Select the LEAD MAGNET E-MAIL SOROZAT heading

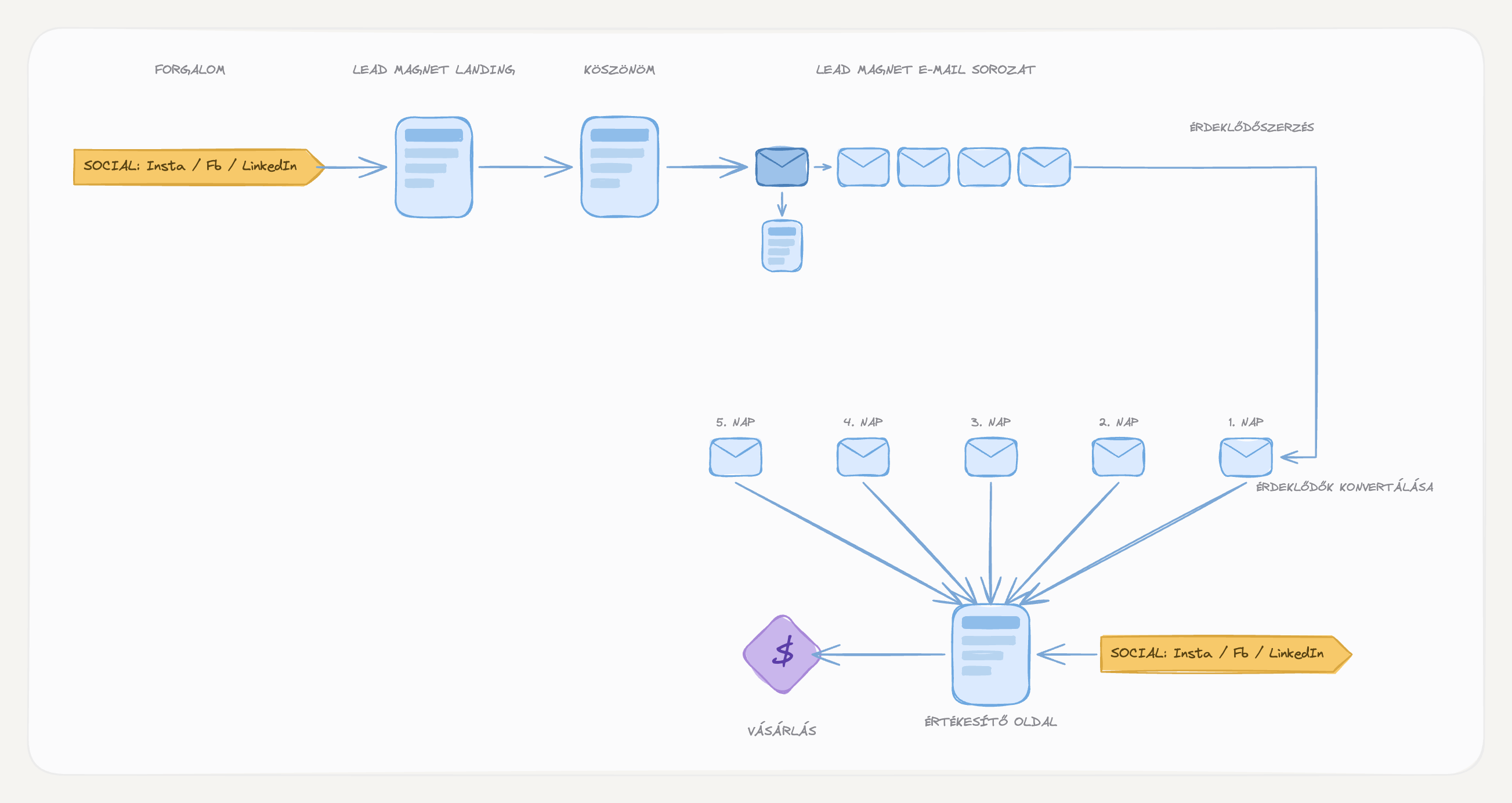[925, 70]
